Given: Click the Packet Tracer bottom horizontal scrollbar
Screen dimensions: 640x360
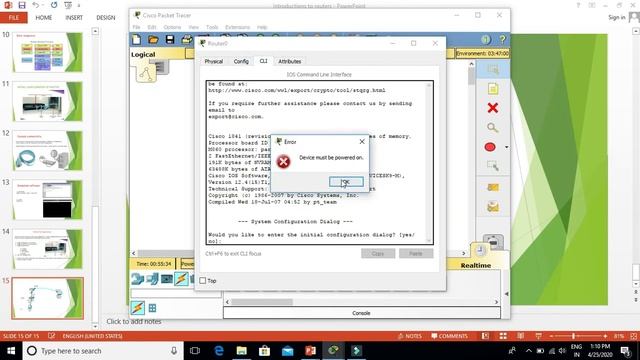Looking at the screenshot, I should coord(362,302).
